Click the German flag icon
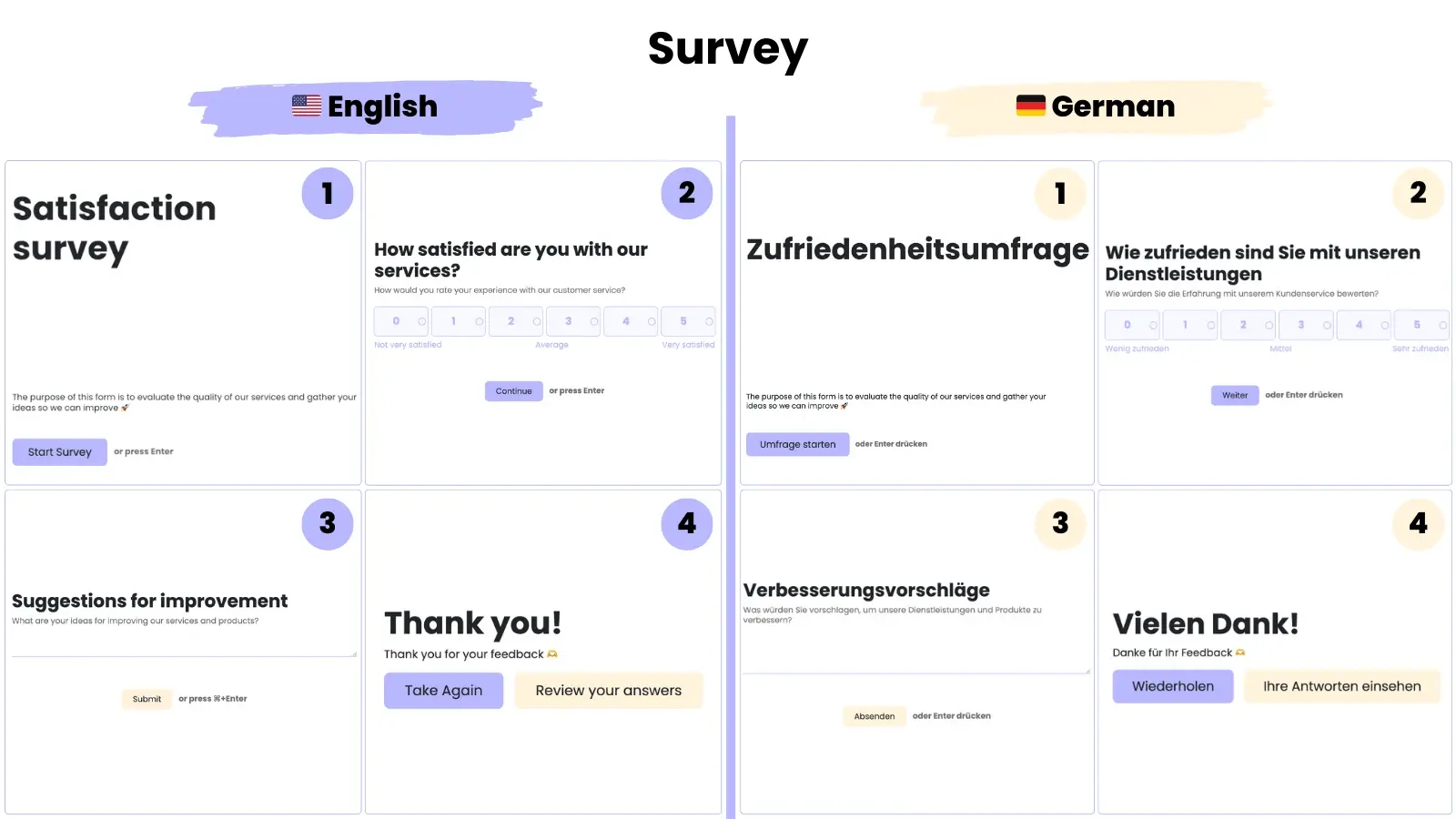1456x819 pixels. click(1030, 106)
